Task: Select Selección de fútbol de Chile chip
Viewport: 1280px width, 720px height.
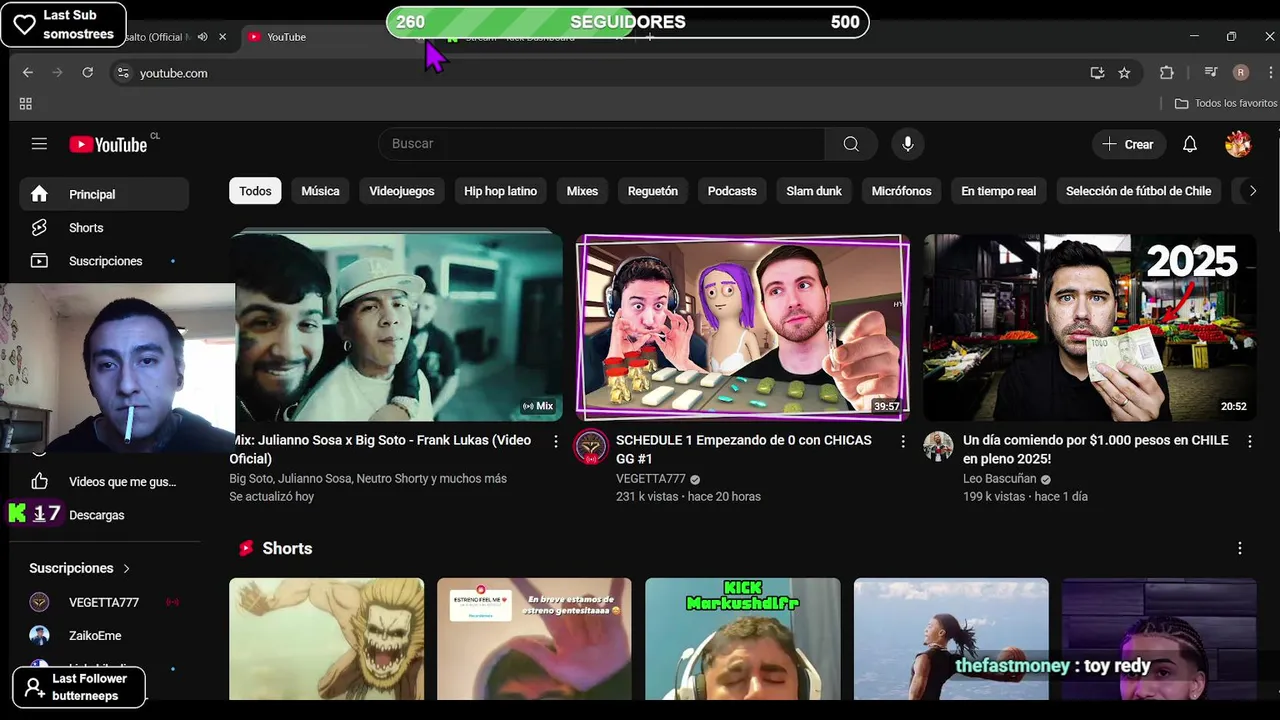Action: tap(1138, 191)
